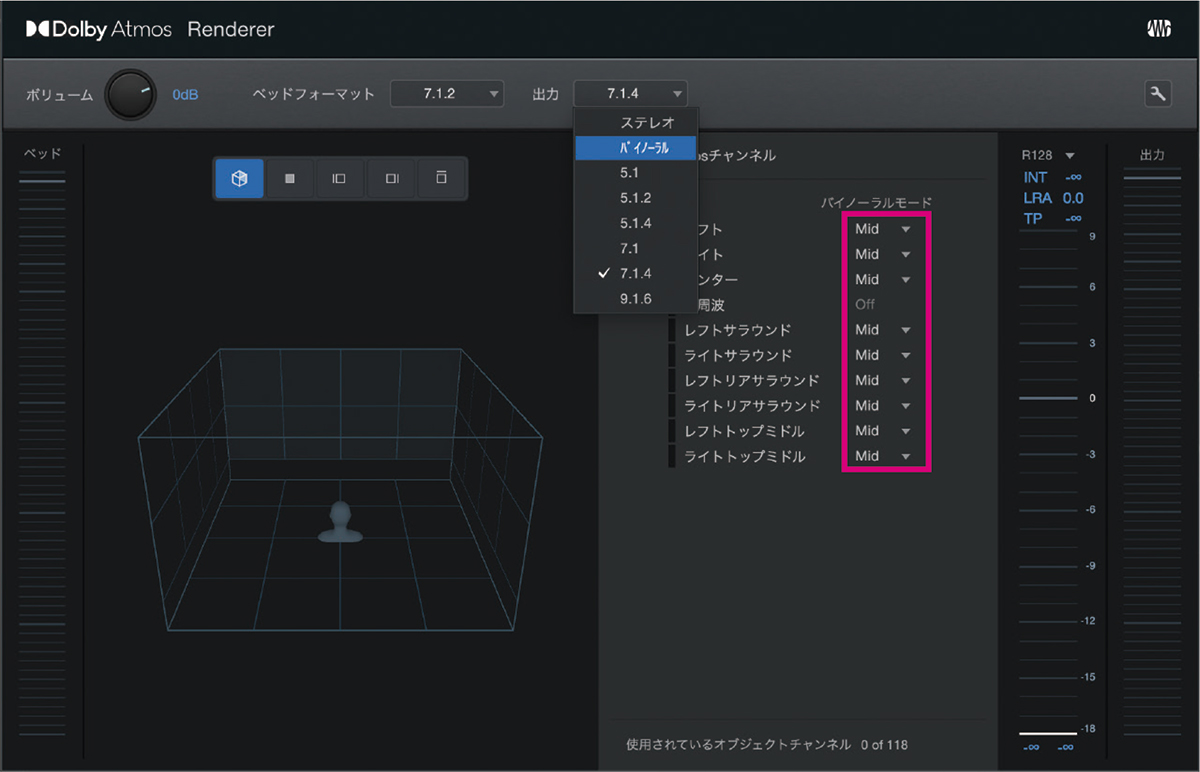This screenshot has height=772, width=1200.
Task: Click the 0dB volume value
Action: (185, 95)
